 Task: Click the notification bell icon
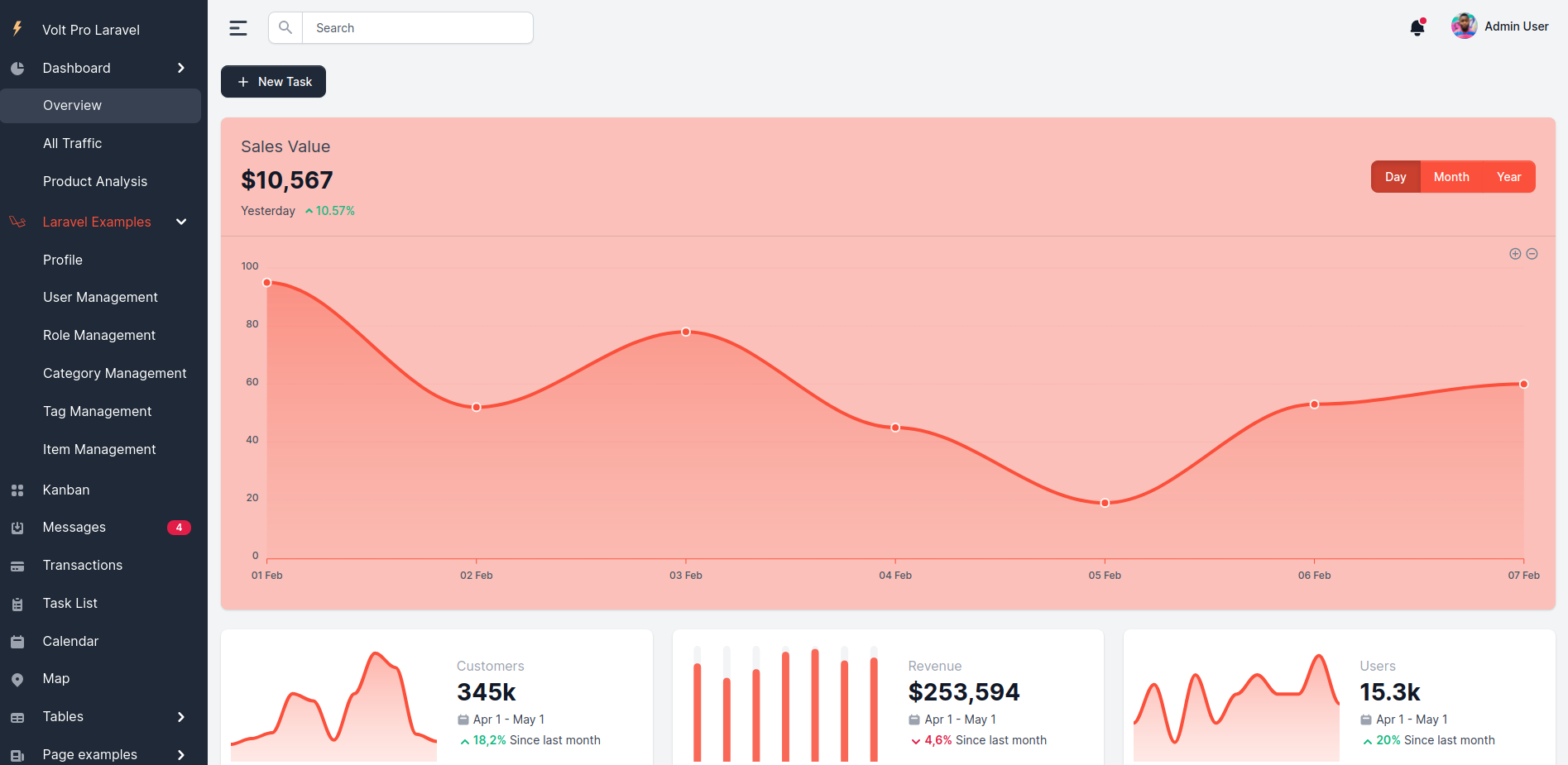pos(1417,27)
